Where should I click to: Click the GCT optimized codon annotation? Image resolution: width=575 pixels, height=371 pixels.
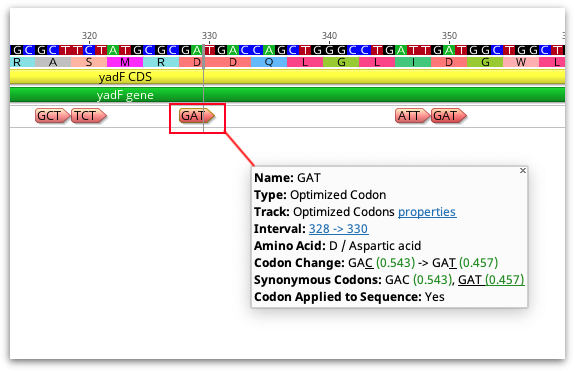click(x=52, y=116)
